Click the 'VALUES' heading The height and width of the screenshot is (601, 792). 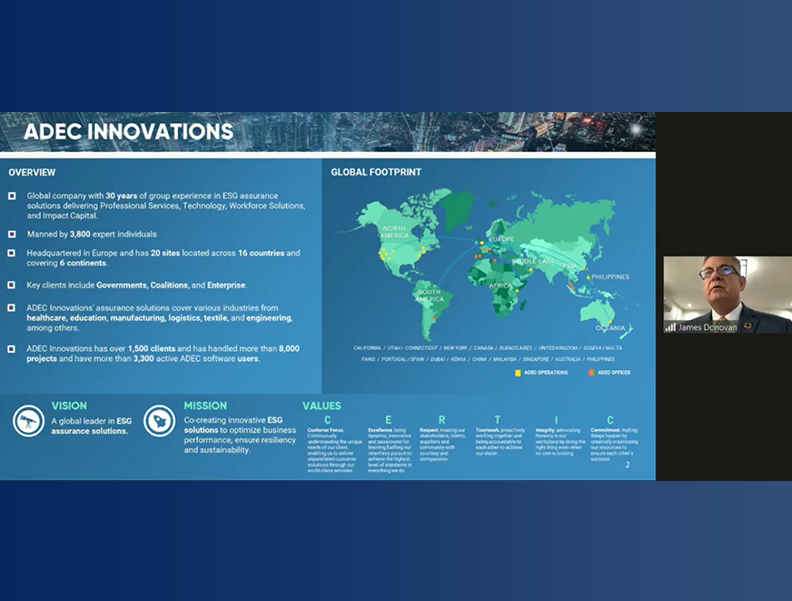(x=322, y=406)
